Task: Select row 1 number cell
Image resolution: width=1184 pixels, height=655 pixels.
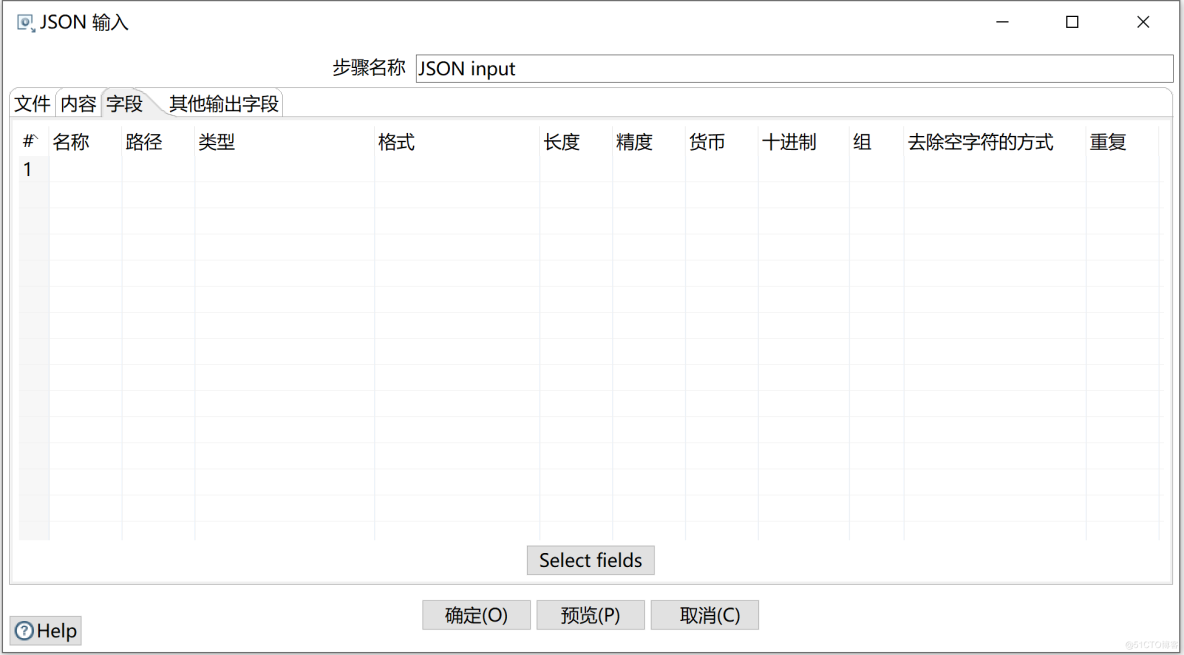Action: tap(29, 170)
